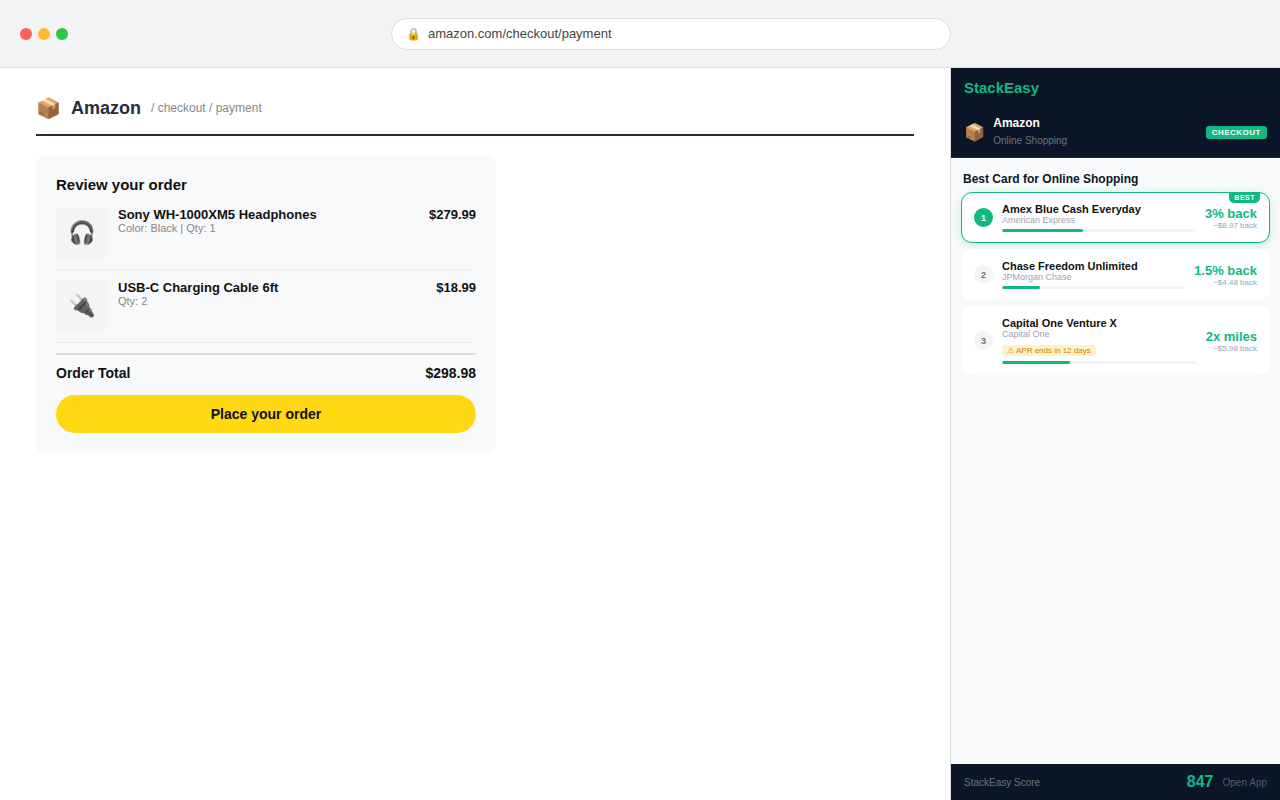Click the StackEasy Score value 847
Image resolution: width=1280 pixels, height=800 pixels.
pos(1200,782)
